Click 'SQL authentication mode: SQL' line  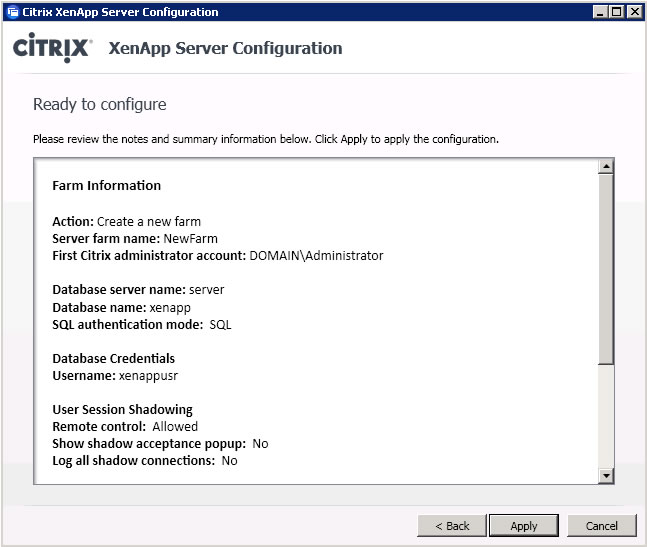tap(142, 325)
